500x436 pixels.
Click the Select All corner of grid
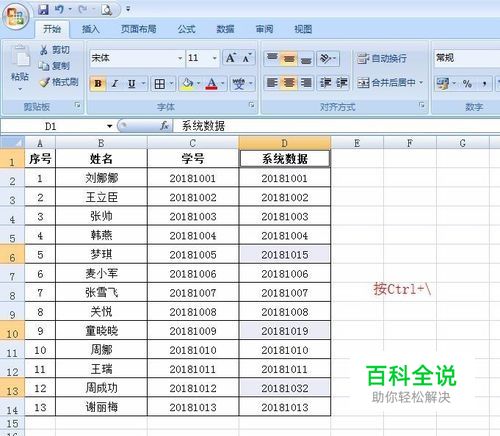coord(12,142)
